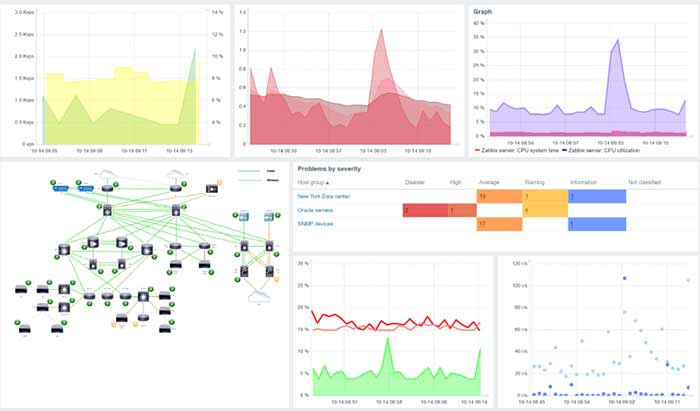Click the tall spike in the red area graph
This screenshot has height=411, width=700.
(x=381, y=31)
